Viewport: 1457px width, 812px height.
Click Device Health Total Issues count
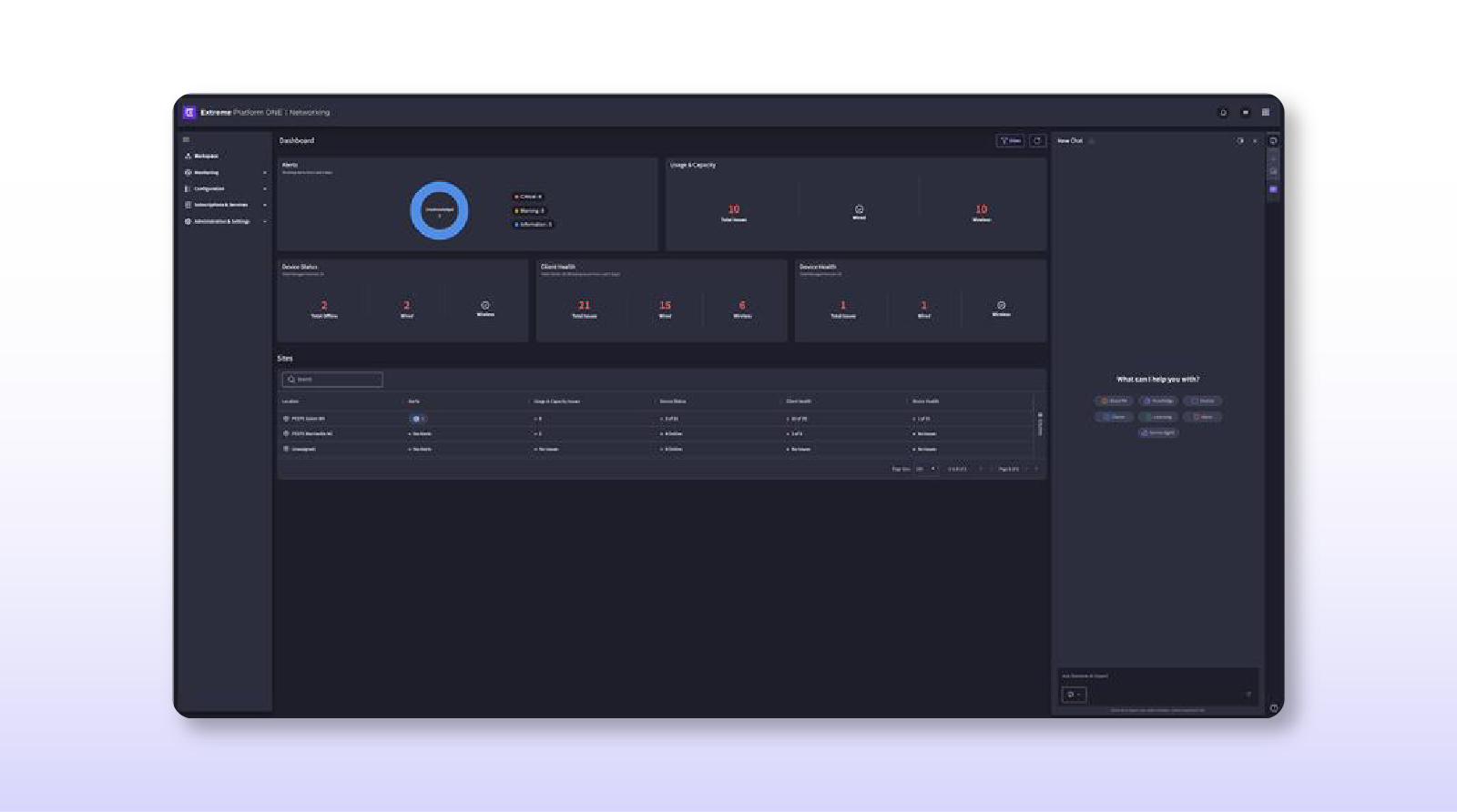point(843,305)
